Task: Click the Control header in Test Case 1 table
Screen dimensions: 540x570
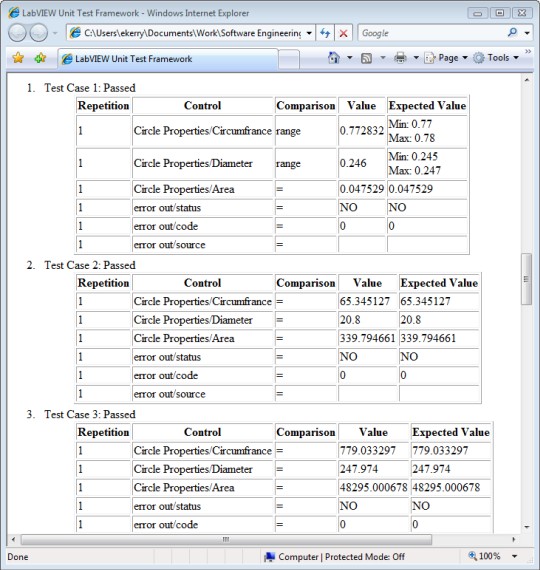Action: [203, 105]
